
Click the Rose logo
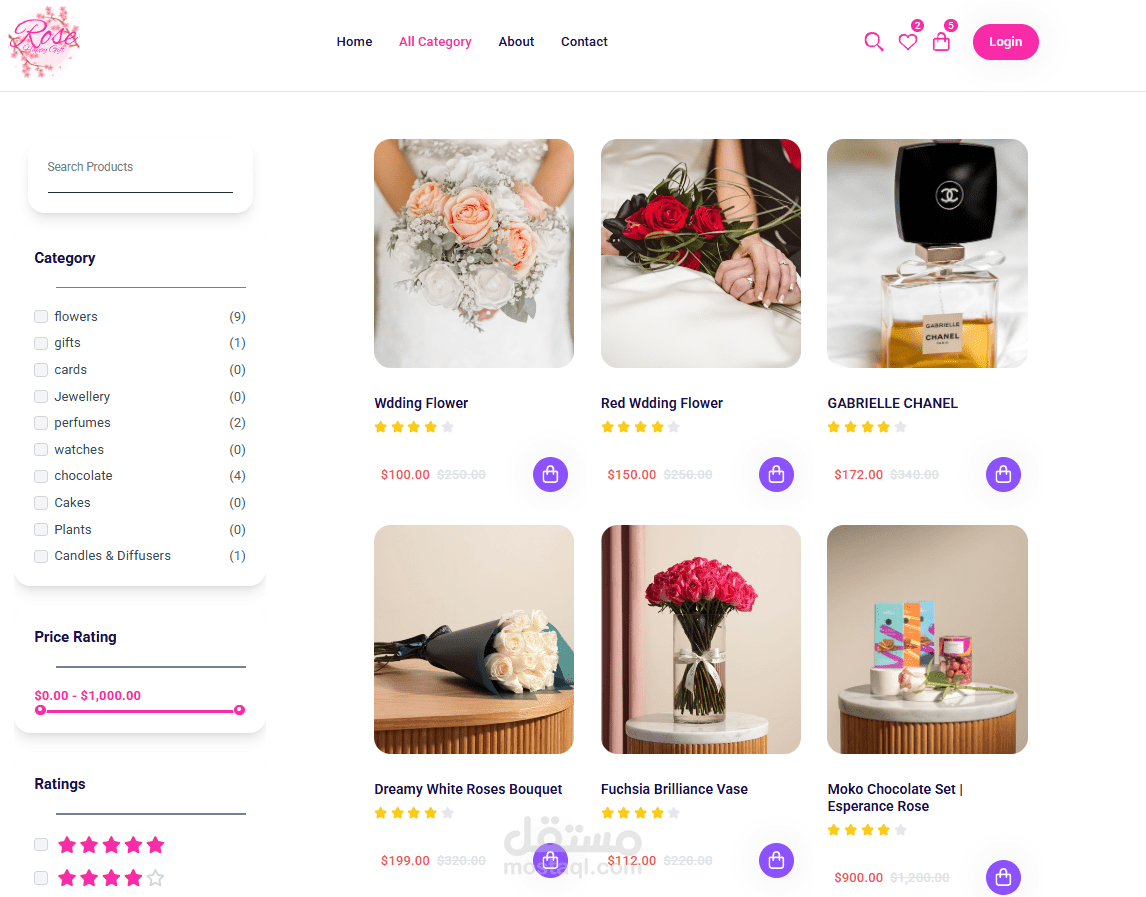44,42
